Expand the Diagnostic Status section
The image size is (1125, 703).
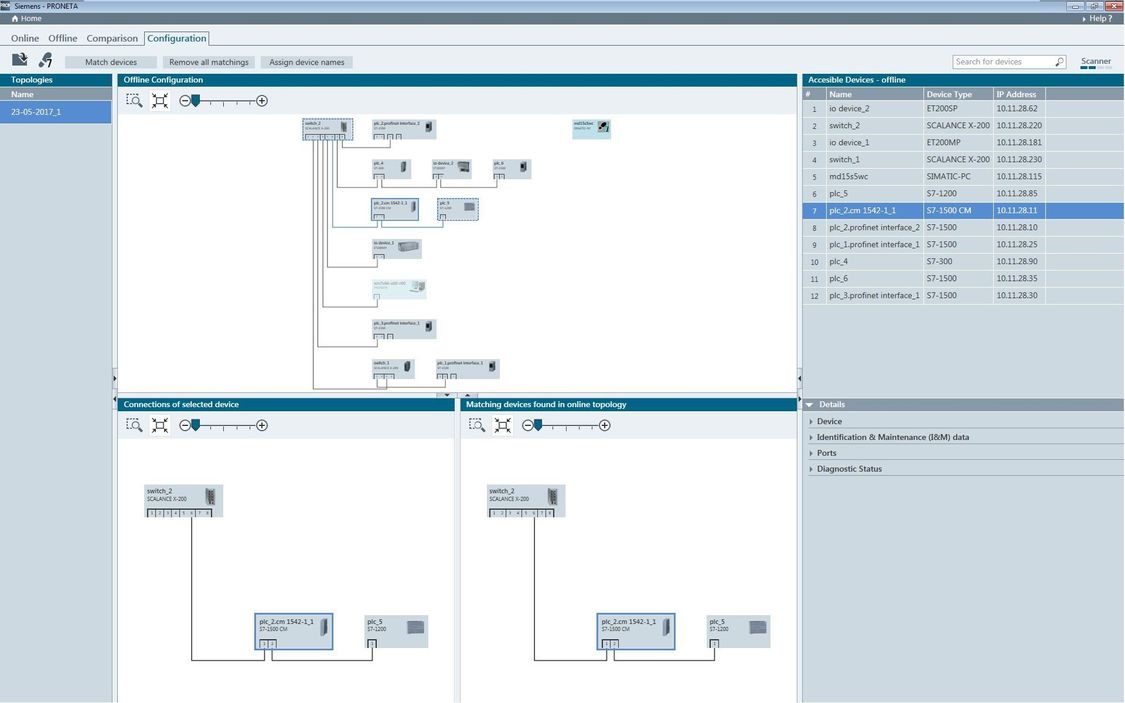pyautogui.click(x=849, y=469)
